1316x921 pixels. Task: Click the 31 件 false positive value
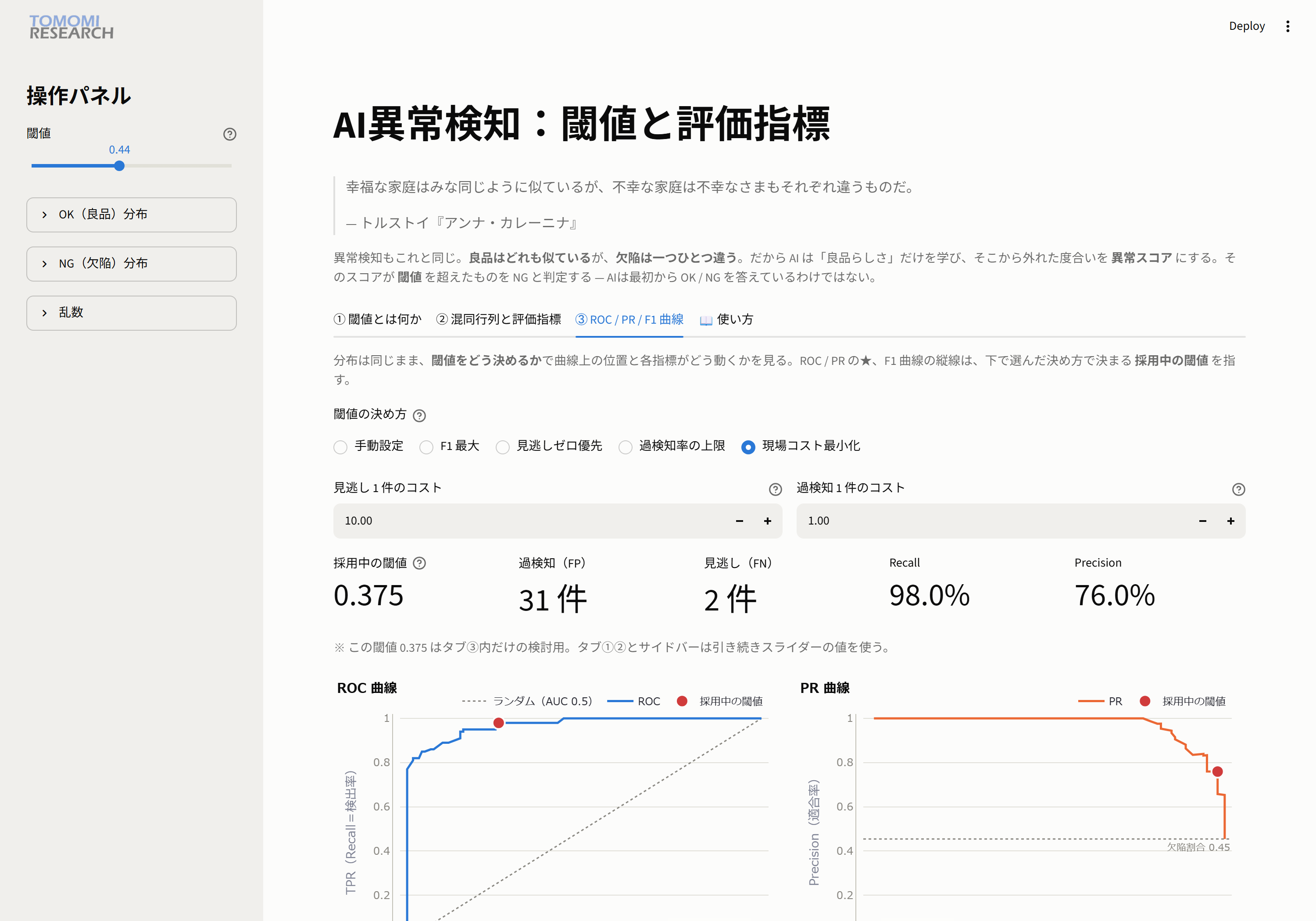(553, 600)
